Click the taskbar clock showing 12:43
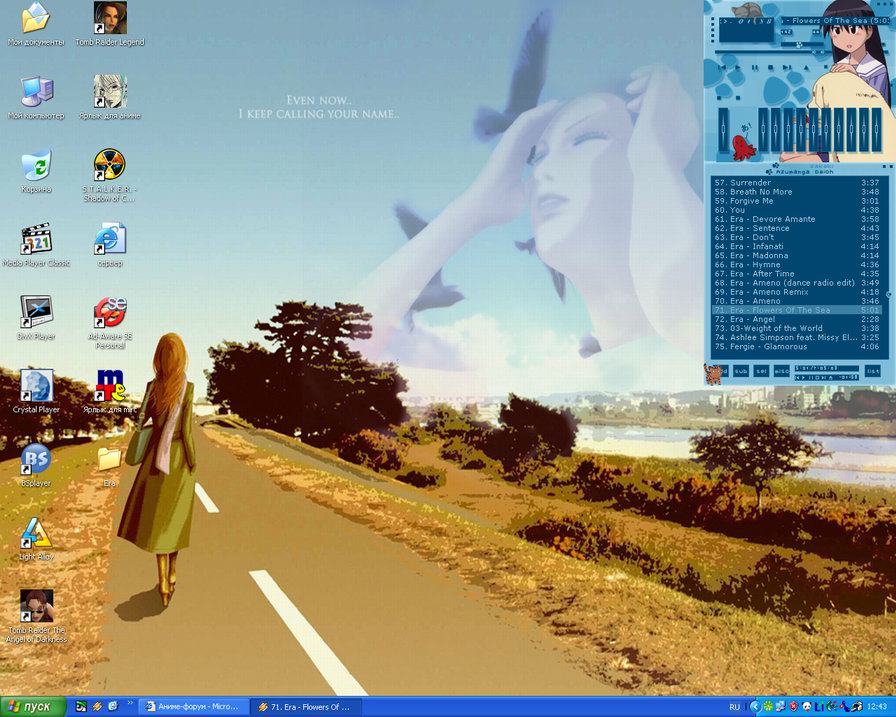Viewport: 896px width, 717px height. [877, 707]
